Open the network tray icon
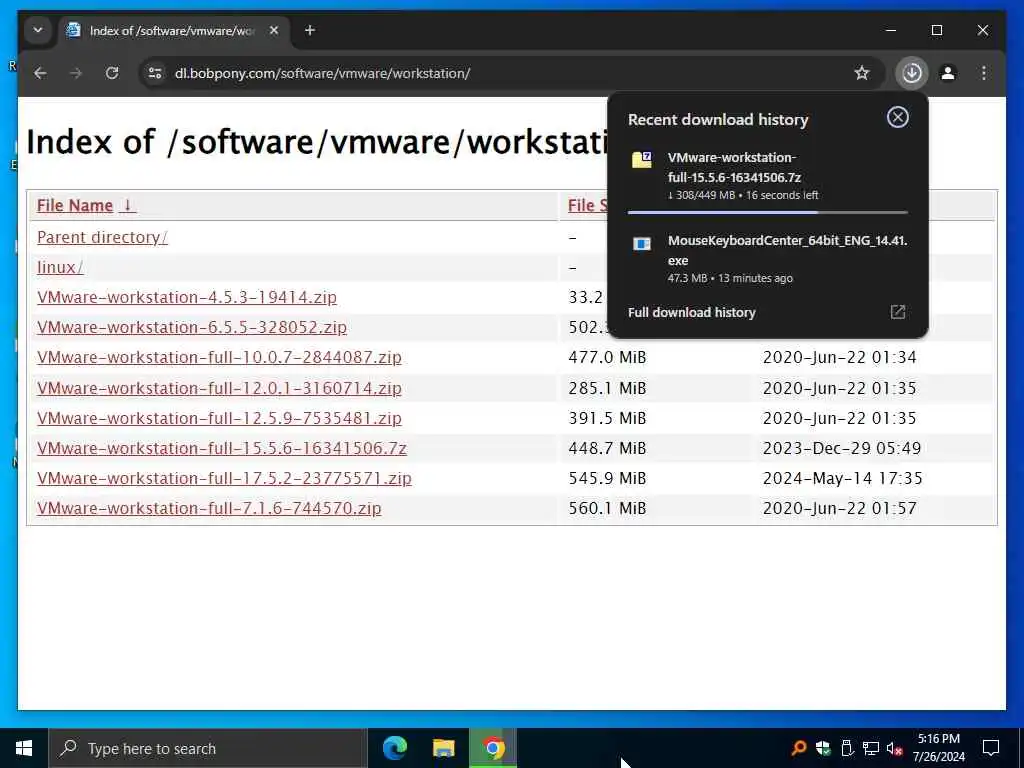Screen dimensions: 1024x768 [x=871, y=748]
